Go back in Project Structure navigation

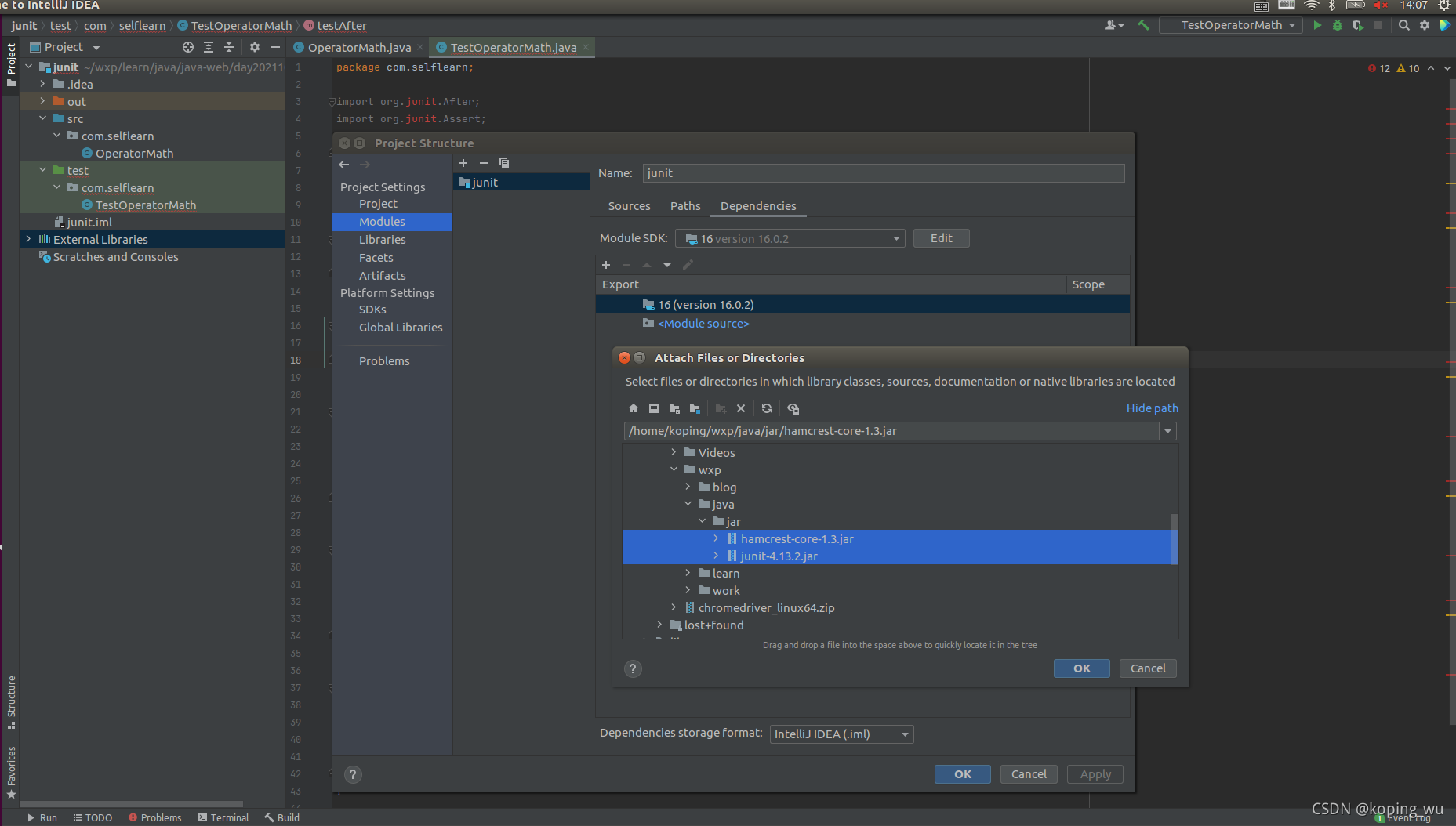[344, 165]
